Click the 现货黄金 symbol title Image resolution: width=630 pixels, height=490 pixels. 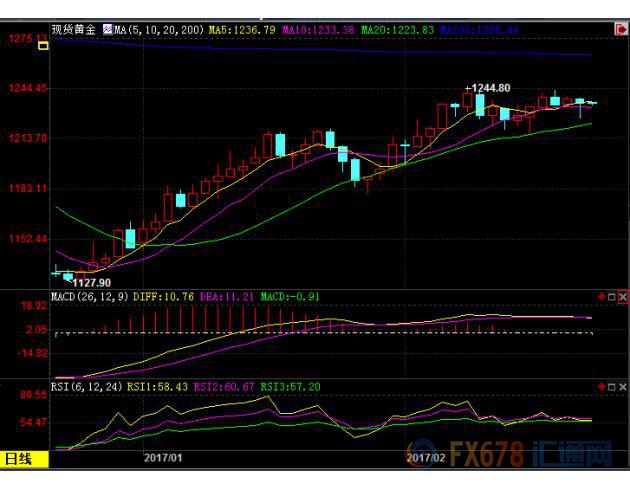click(74, 30)
